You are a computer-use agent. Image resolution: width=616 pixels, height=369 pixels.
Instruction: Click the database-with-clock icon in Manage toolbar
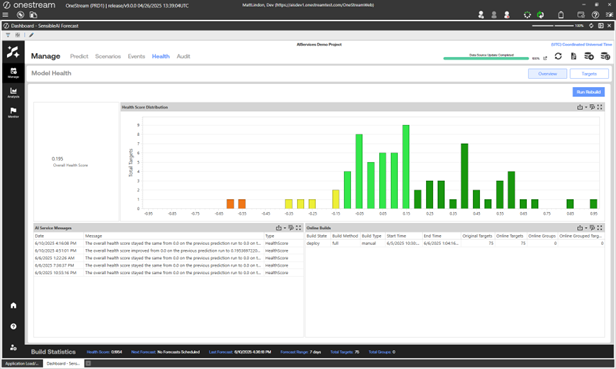point(605,56)
